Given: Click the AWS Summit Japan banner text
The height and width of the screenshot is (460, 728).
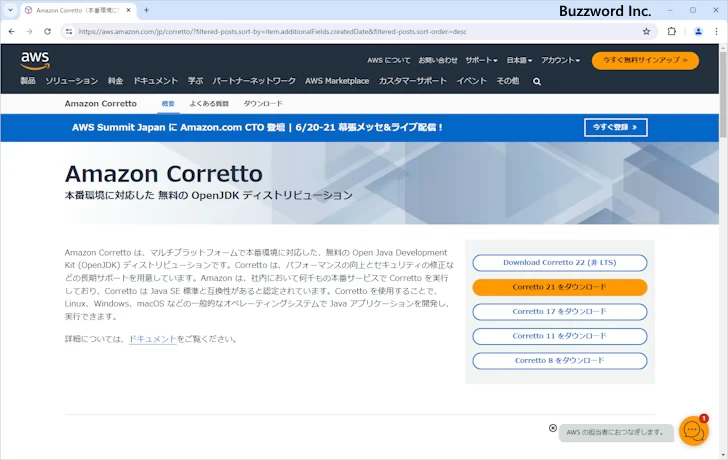Looking at the screenshot, I should click(258, 127).
